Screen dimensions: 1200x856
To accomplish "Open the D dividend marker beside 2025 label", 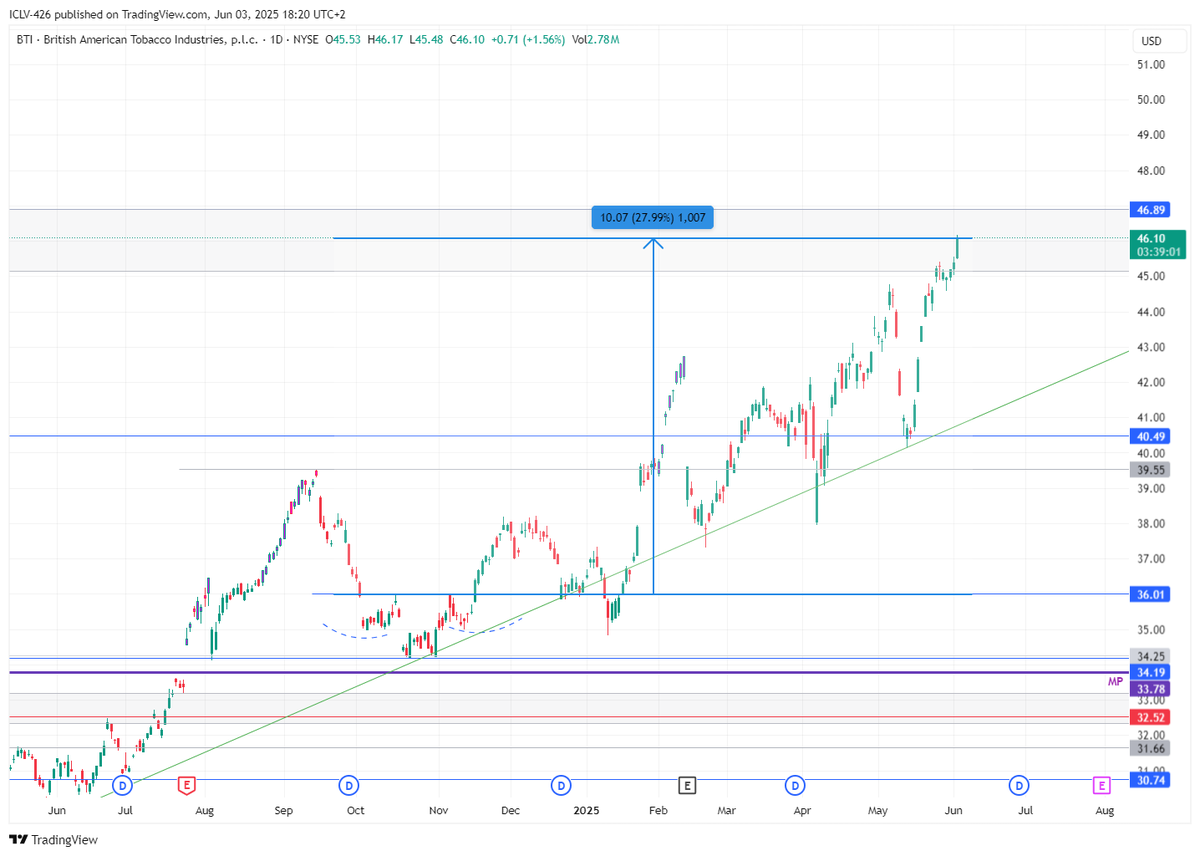I will pyautogui.click(x=562, y=785).
